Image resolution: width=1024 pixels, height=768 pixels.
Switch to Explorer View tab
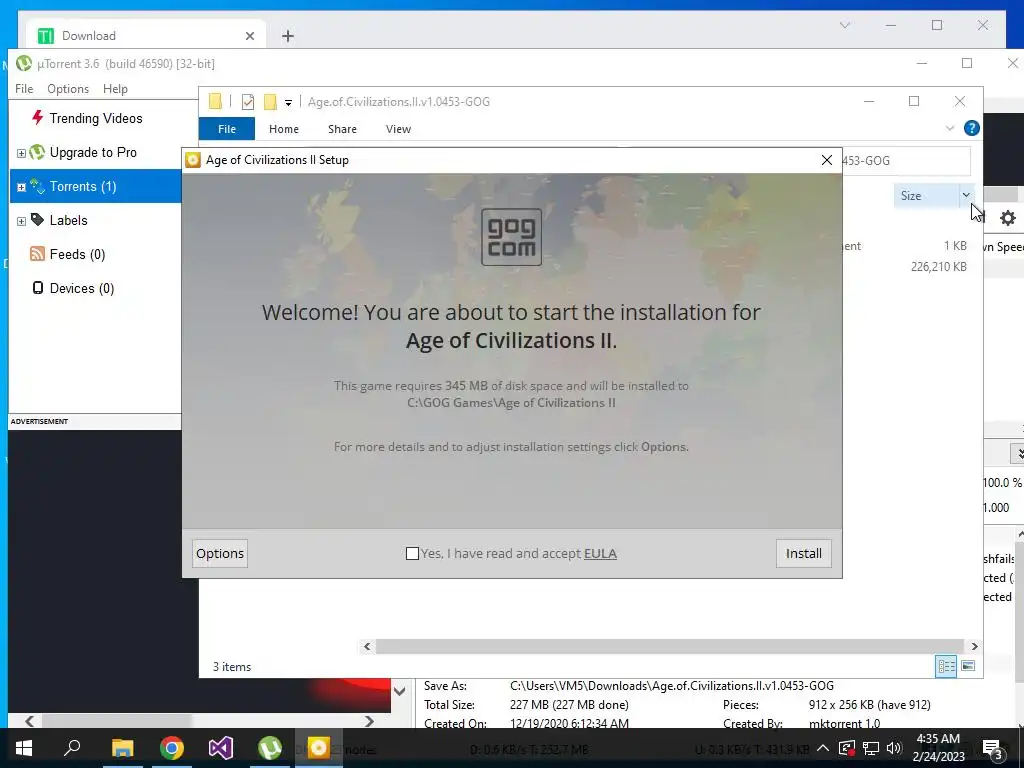(398, 129)
